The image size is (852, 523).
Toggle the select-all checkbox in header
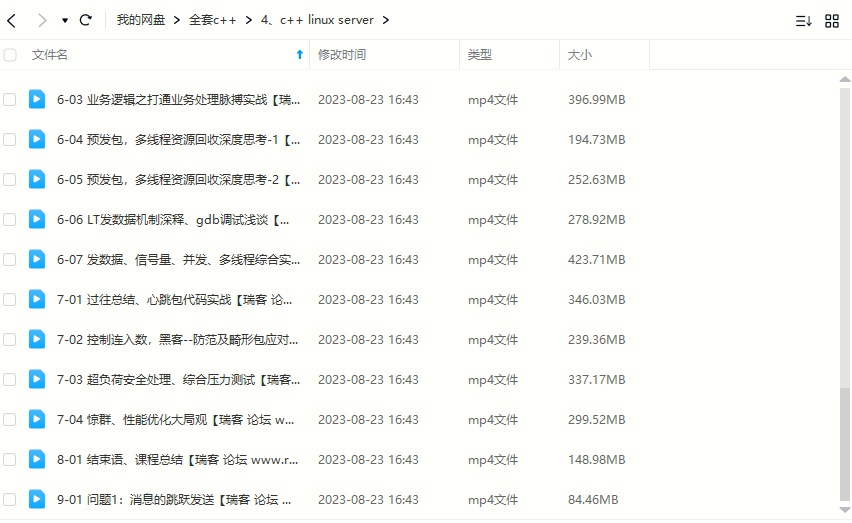(10, 55)
